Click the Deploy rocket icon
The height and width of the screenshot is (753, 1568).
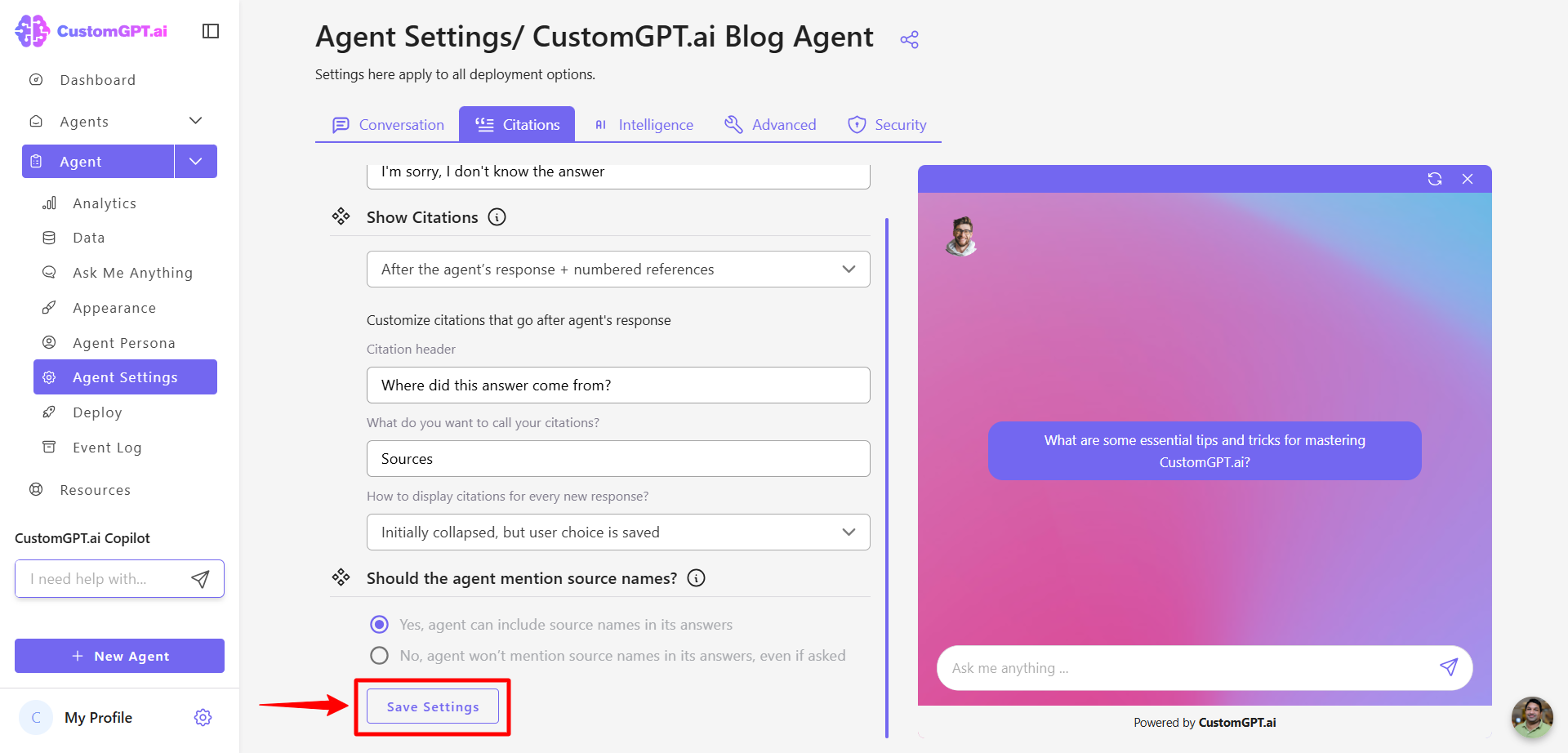coord(49,412)
